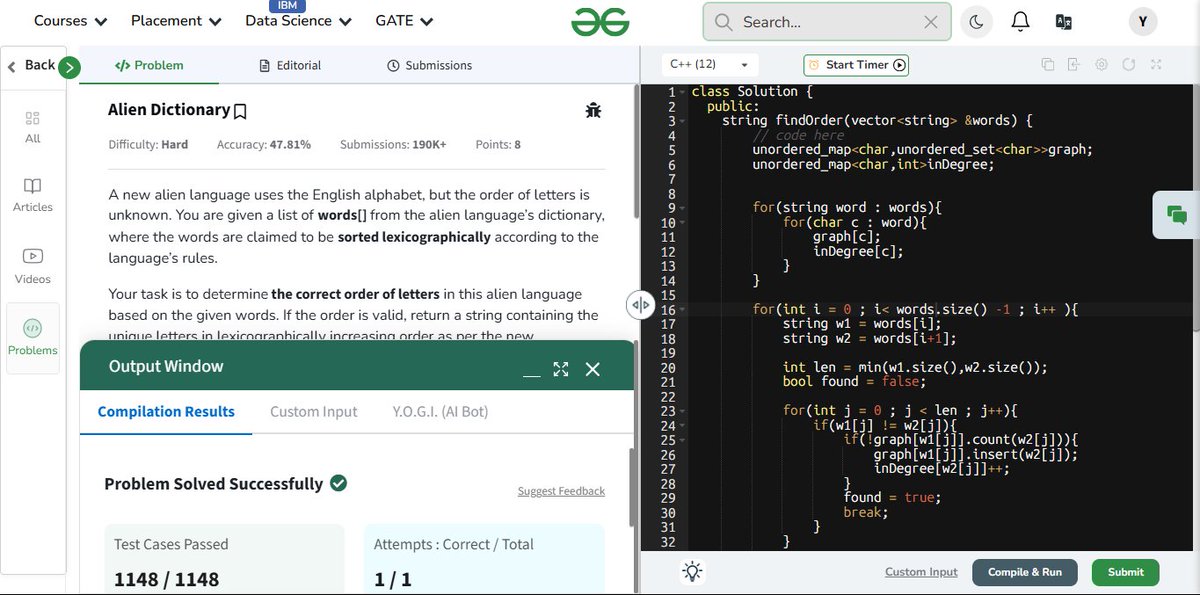Enter fullscreen editor mode

[1155, 64]
